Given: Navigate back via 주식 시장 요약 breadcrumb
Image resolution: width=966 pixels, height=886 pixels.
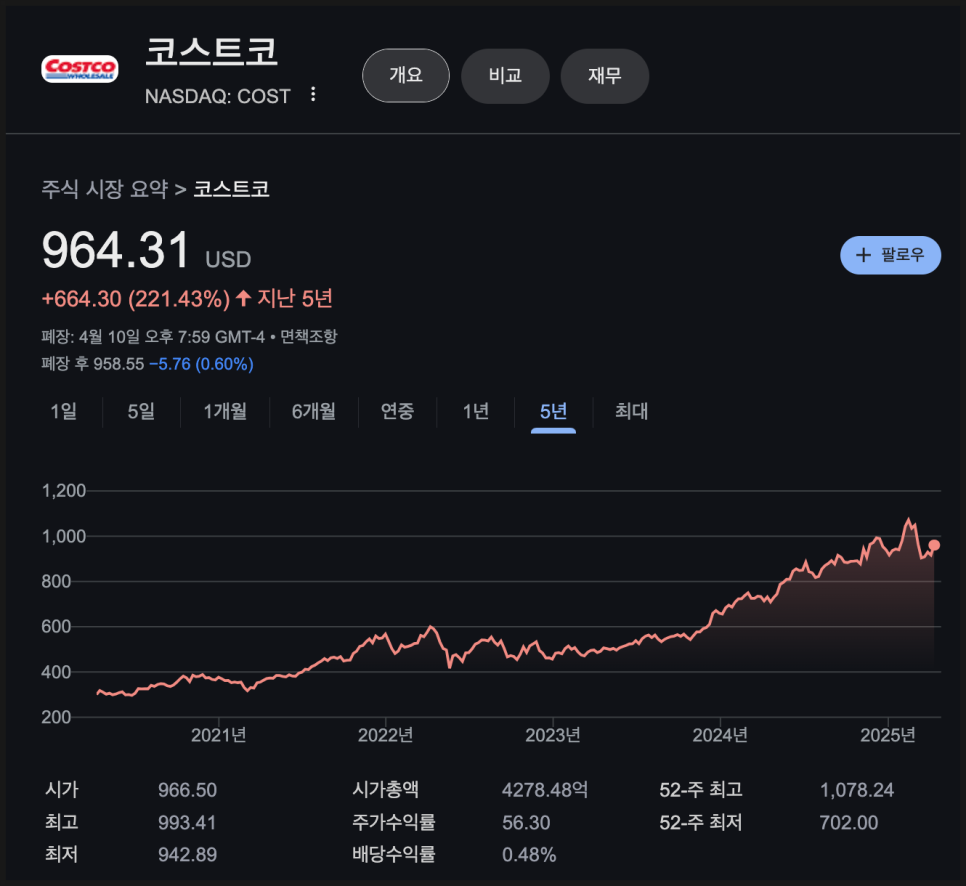Looking at the screenshot, I should coord(105,188).
